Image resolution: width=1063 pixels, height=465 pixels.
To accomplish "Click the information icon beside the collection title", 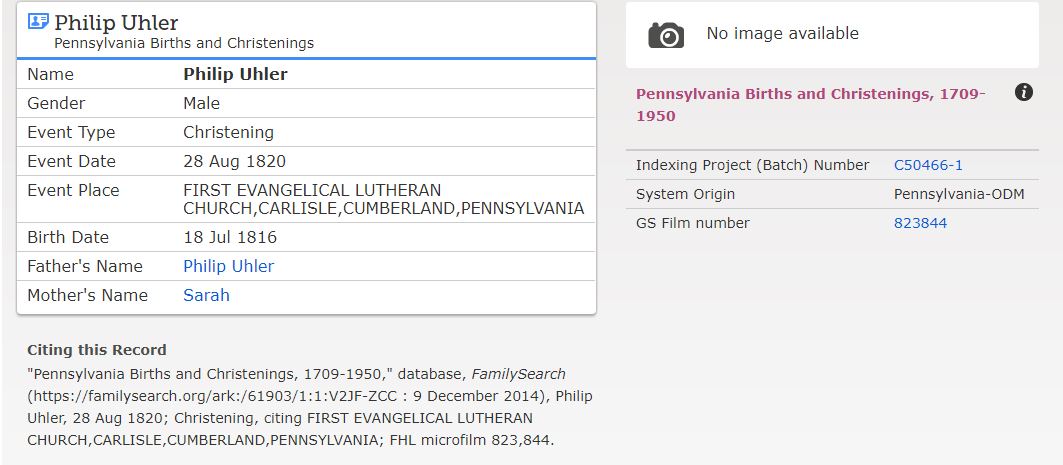I will (1023, 93).
